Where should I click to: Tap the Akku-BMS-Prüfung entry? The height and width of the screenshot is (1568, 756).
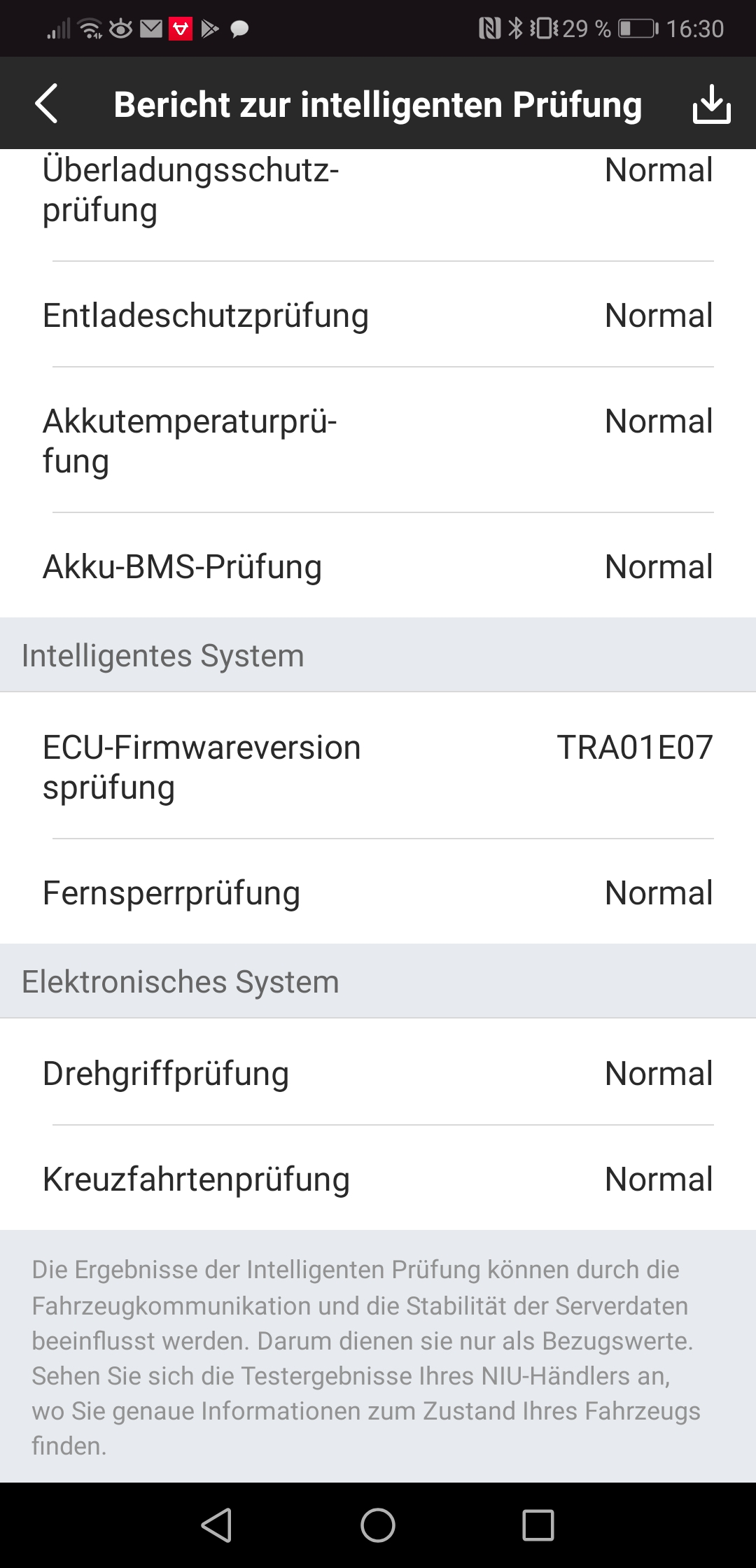click(x=378, y=566)
